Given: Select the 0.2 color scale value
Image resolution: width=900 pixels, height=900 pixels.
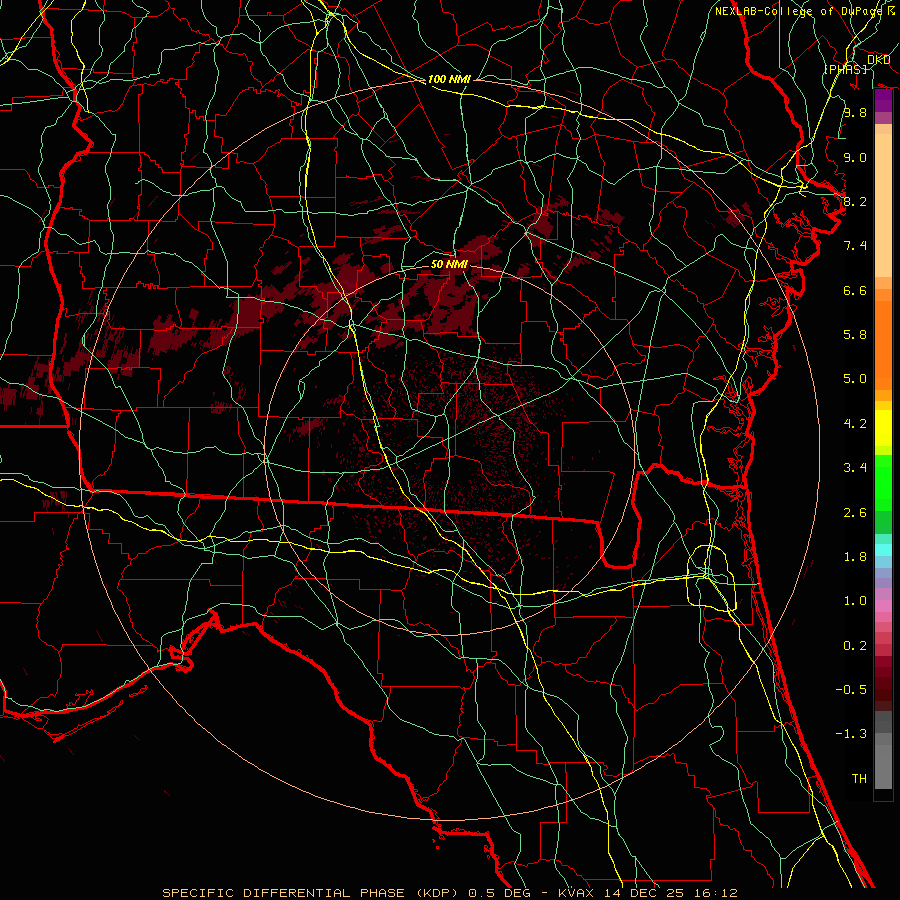Looking at the screenshot, I should point(855,646).
